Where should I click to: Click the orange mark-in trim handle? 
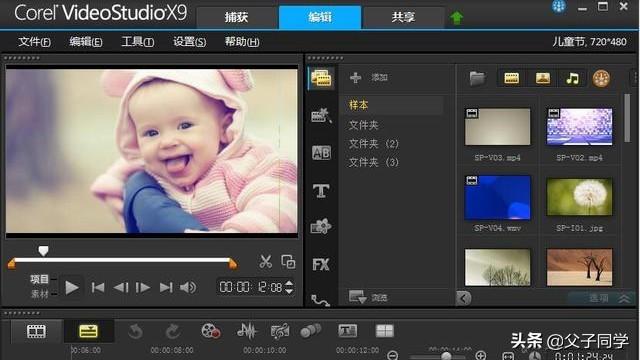(11, 264)
